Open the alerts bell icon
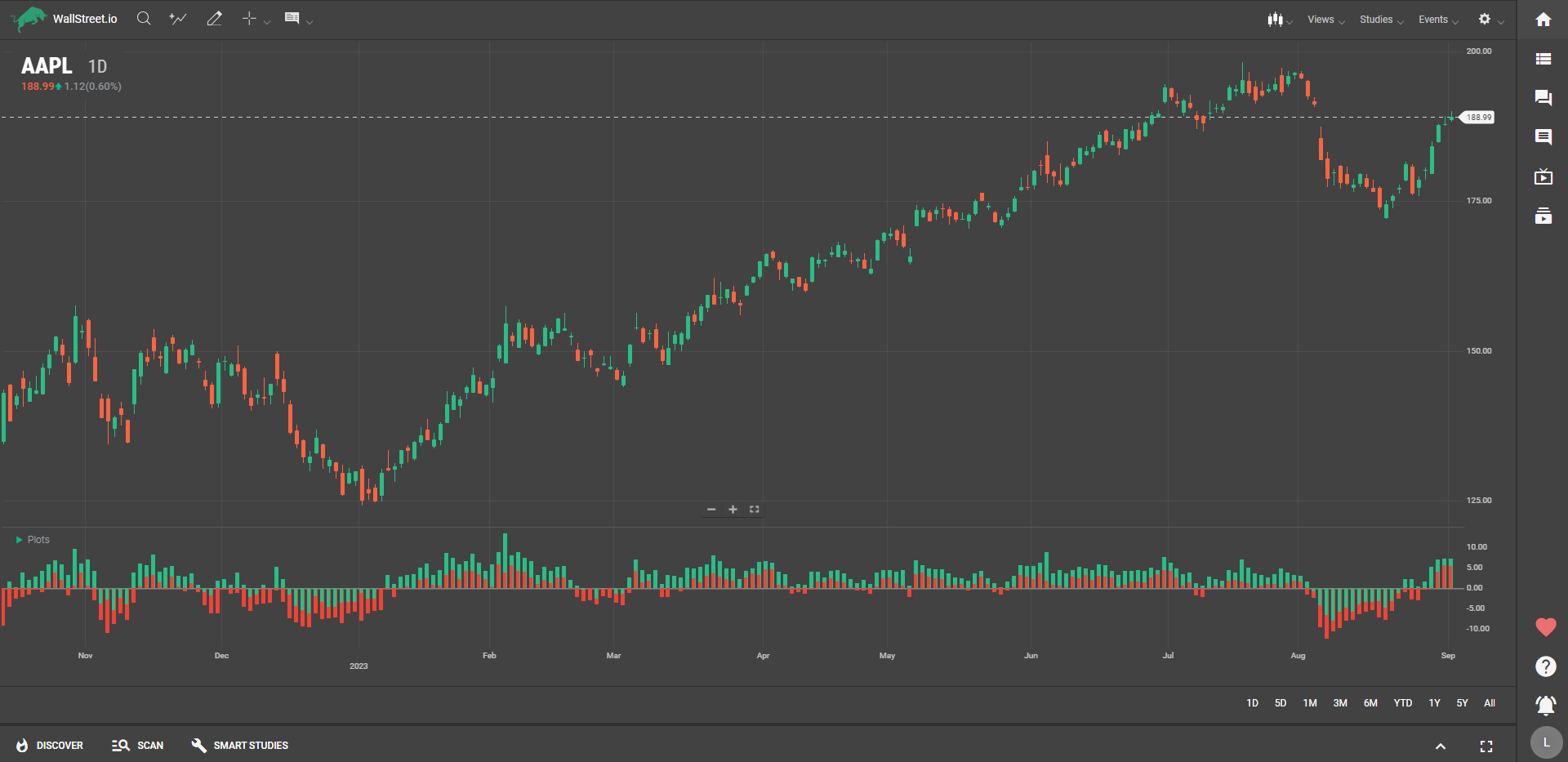 1546,705
